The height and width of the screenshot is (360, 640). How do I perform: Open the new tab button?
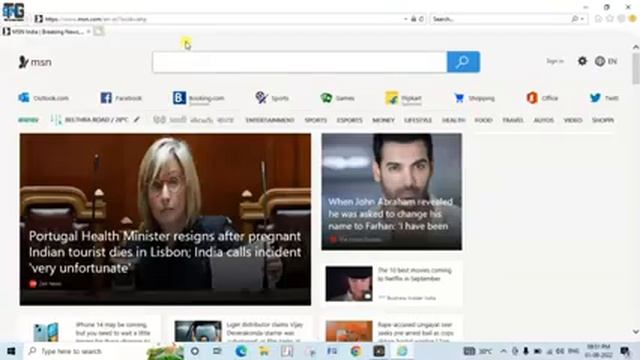(x=99, y=31)
